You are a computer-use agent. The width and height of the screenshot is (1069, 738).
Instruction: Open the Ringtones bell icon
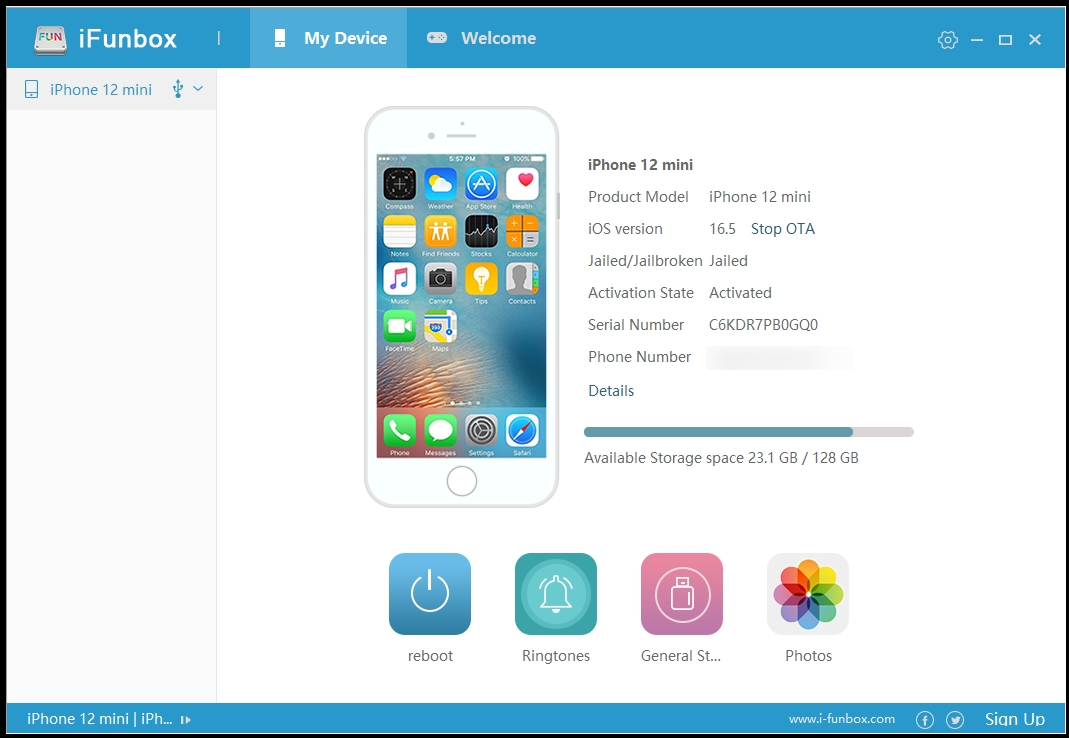point(556,593)
